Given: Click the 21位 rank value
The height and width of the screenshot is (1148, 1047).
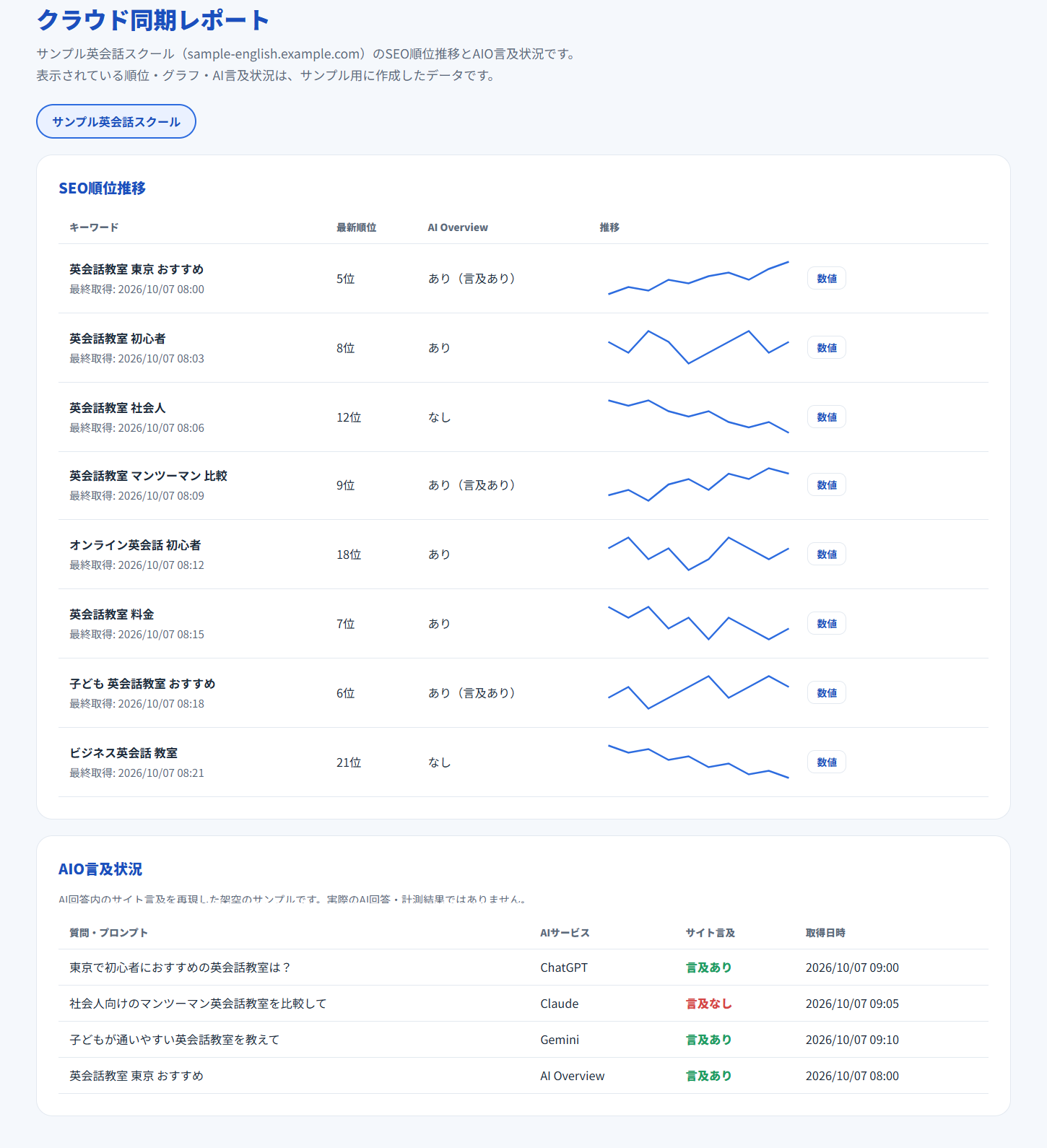Looking at the screenshot, I should tap(349, 762).
